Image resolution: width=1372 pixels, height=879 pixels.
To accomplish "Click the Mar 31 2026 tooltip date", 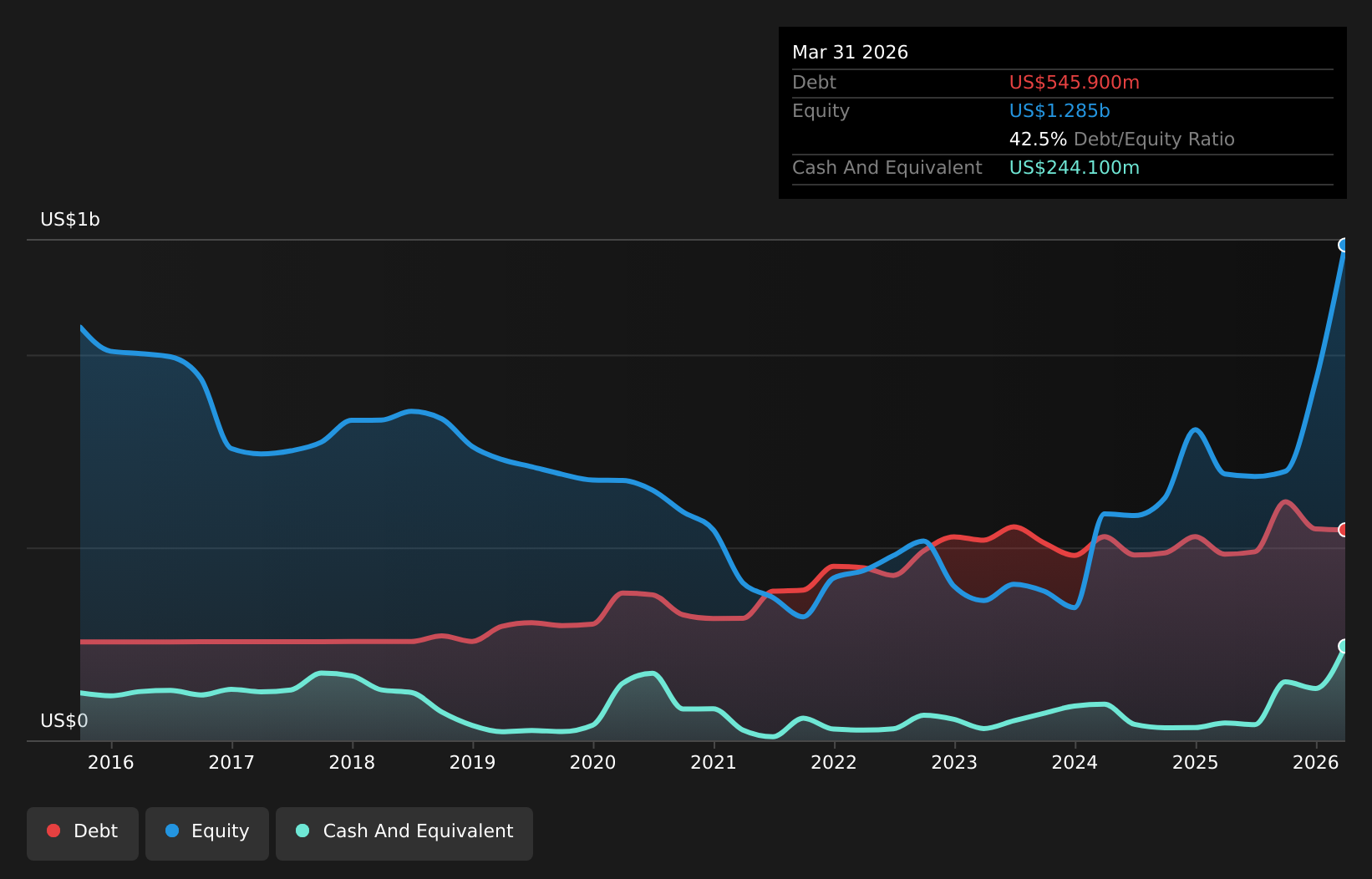I will (850, 53).
